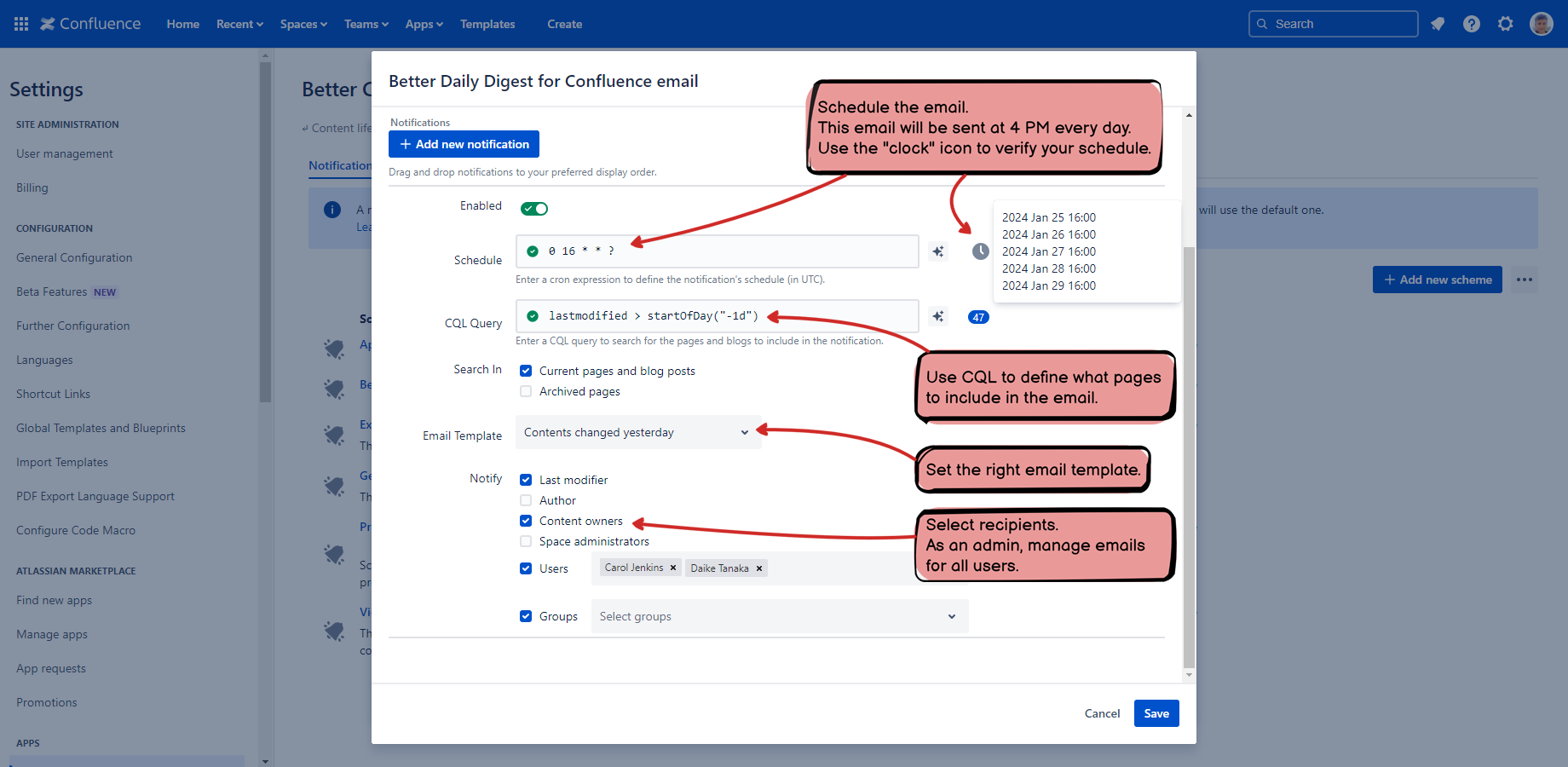Screen dimensions: 1568x767
Task: Click the AI sparkle icon beside CQL Query
Action: (x=938, y=316)
